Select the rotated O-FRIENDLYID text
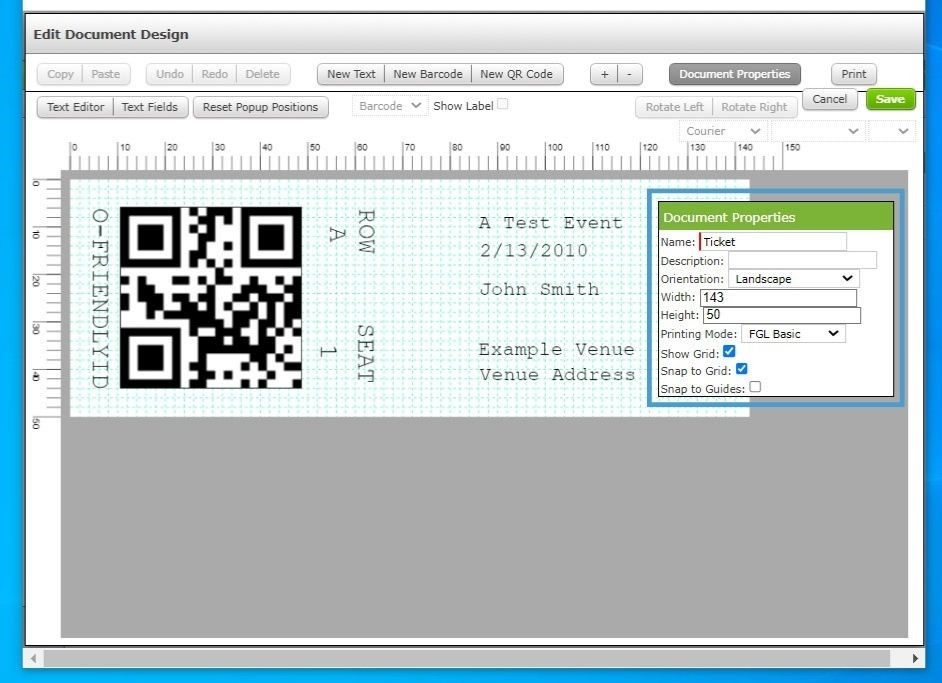Image resolution: width=942 pixels, height=683 pixels. point(100,299)
